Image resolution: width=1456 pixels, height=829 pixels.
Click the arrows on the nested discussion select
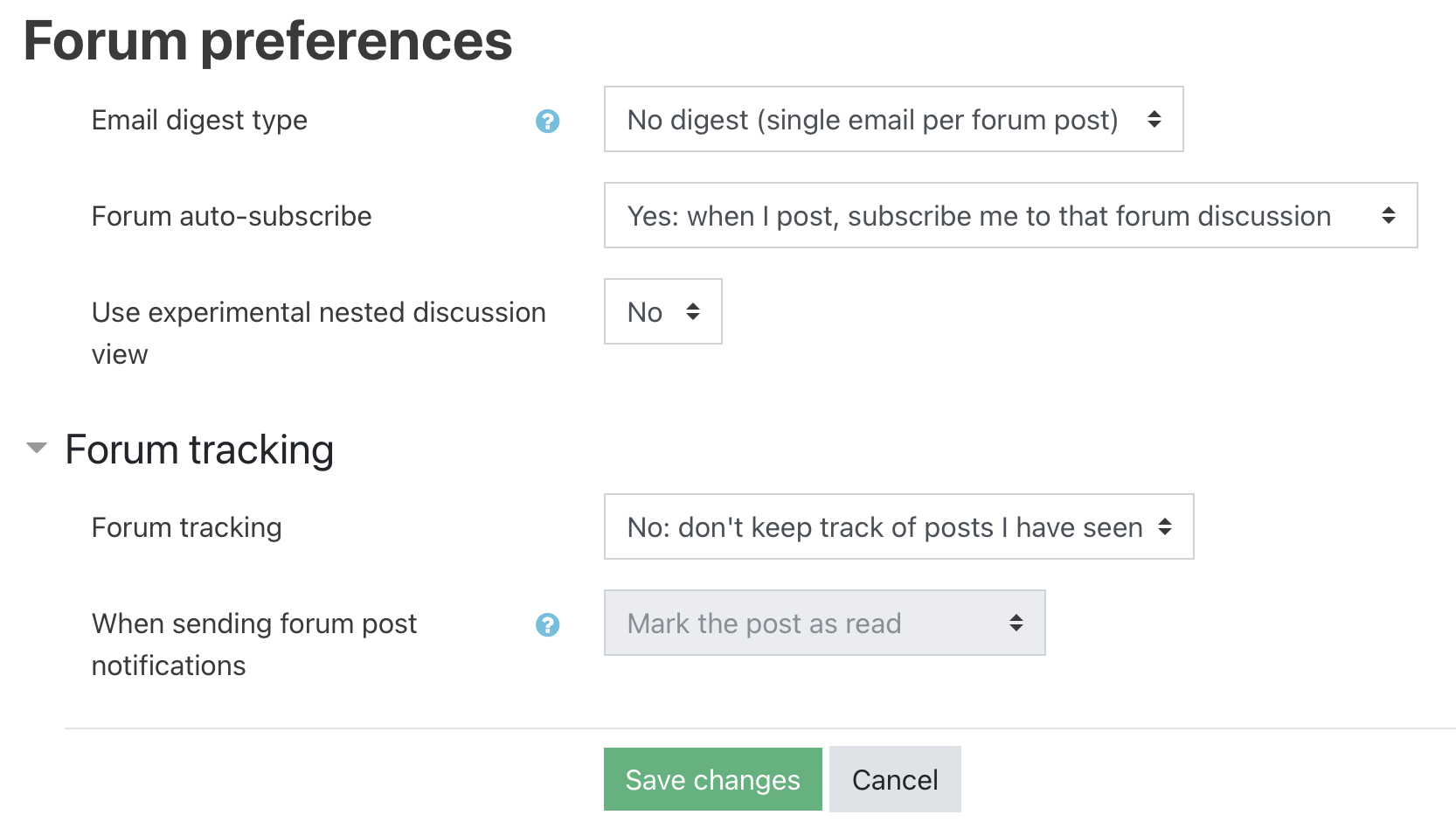[693, 311]
